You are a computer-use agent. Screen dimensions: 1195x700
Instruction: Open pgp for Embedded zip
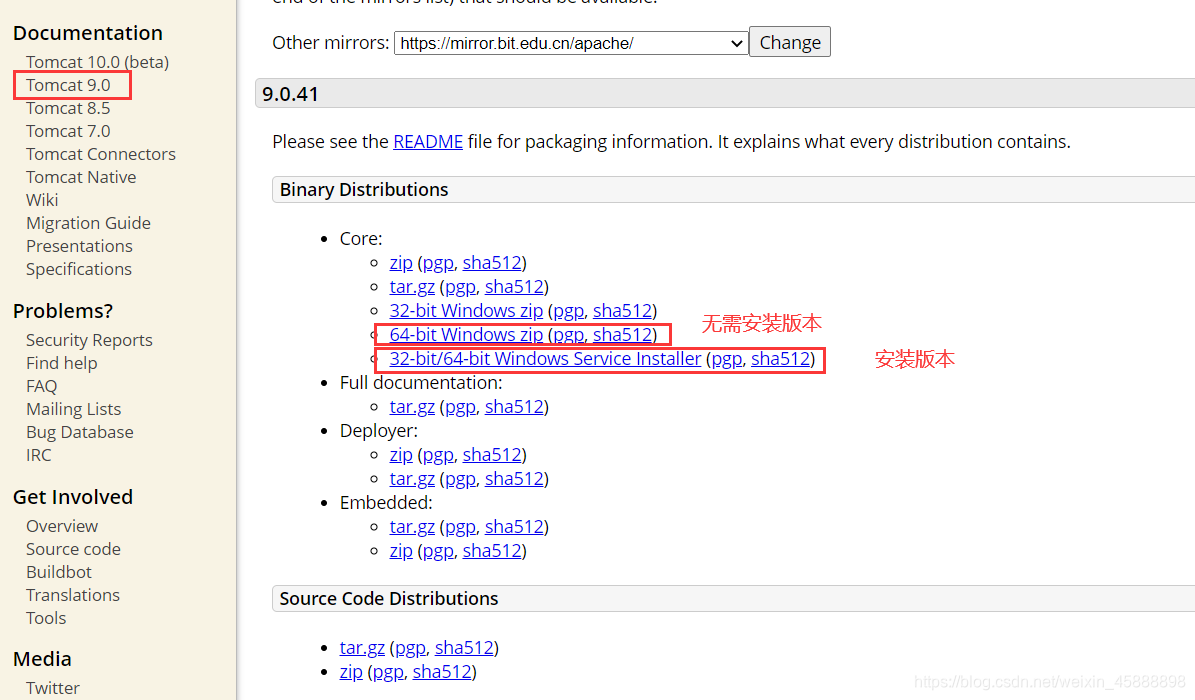(x=437, y=551)
